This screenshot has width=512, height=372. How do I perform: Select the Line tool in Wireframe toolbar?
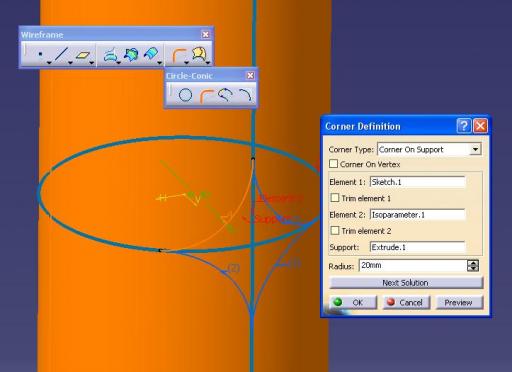(x=61, y=54)
